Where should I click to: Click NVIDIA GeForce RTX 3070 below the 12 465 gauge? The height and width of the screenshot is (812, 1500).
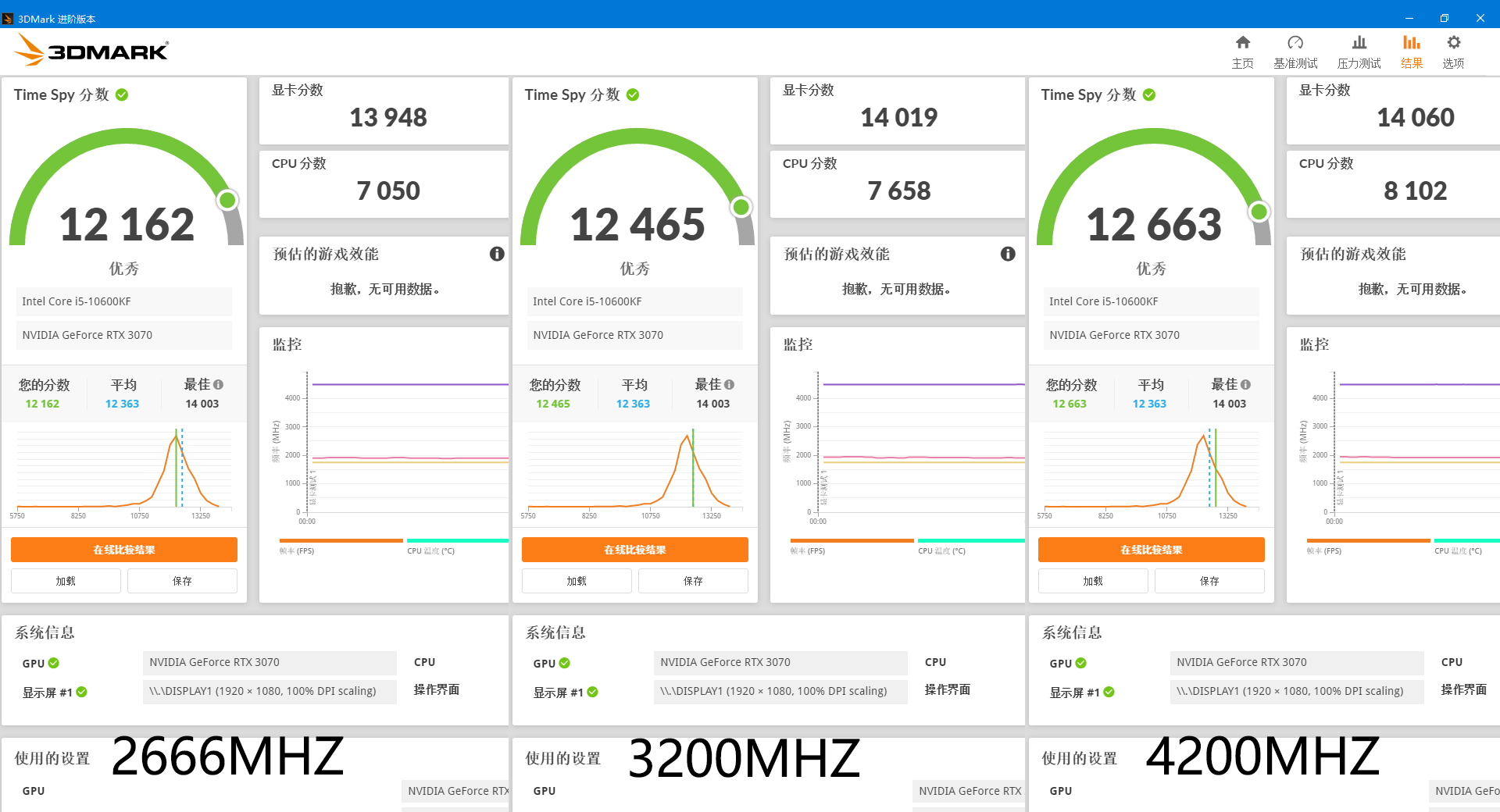(635, 335)
